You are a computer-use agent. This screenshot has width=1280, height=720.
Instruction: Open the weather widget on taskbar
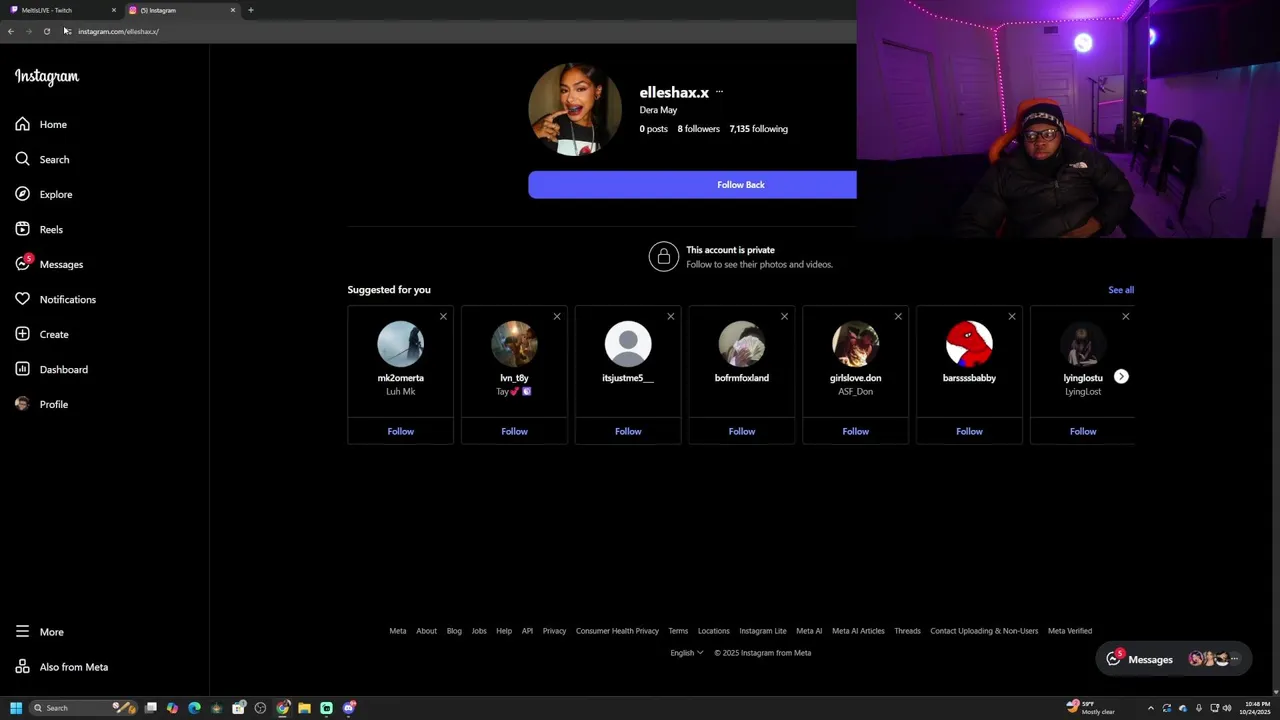click(1091, 708)
